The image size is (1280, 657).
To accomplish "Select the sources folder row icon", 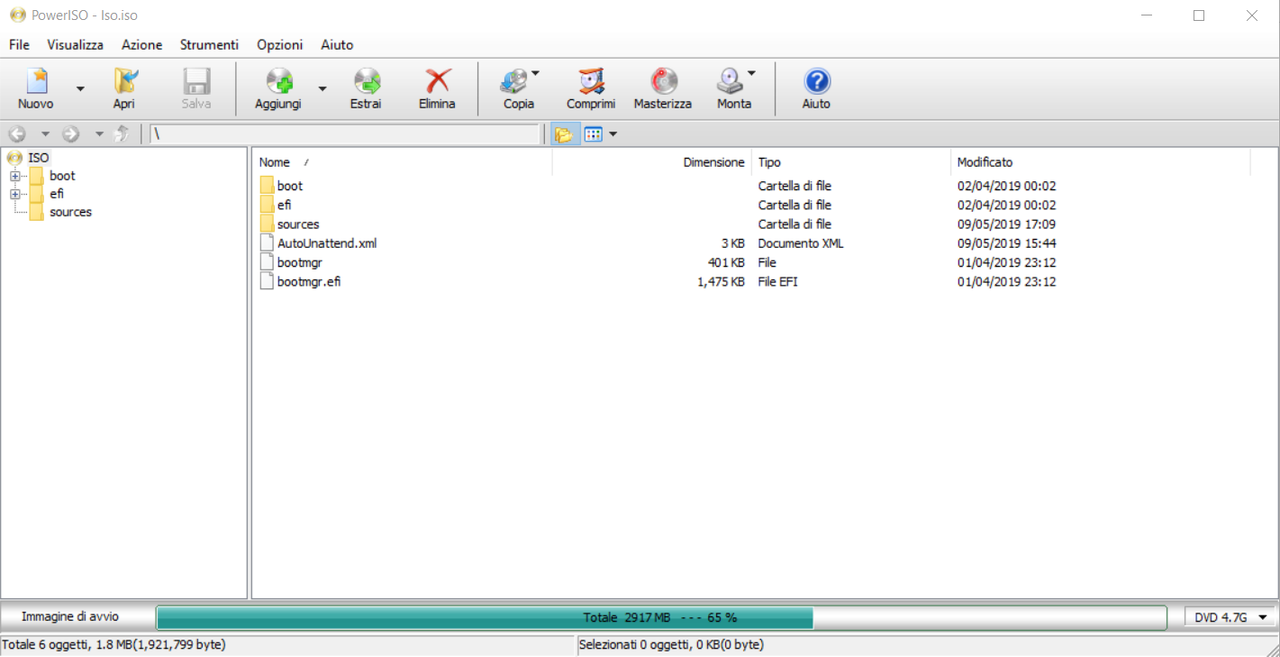I will click(267, 224).
